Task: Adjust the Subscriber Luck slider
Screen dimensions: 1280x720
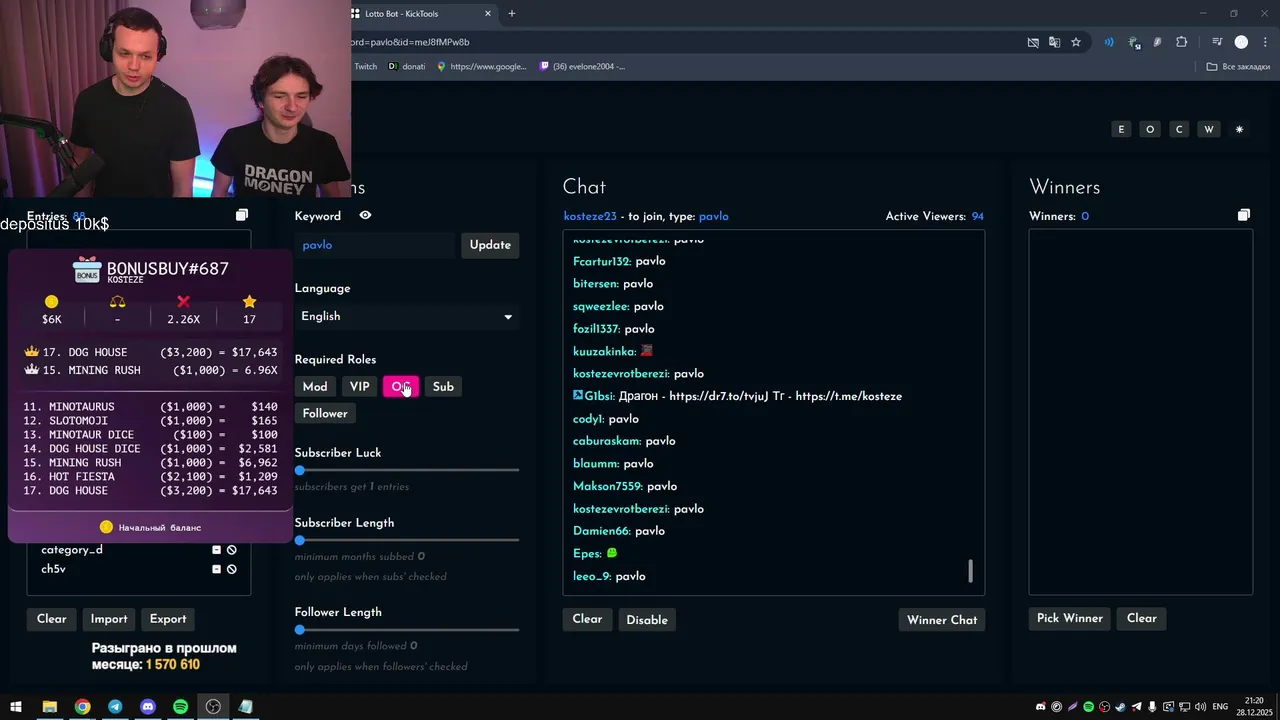Action: pyautogui.click(x=407, y=470)
